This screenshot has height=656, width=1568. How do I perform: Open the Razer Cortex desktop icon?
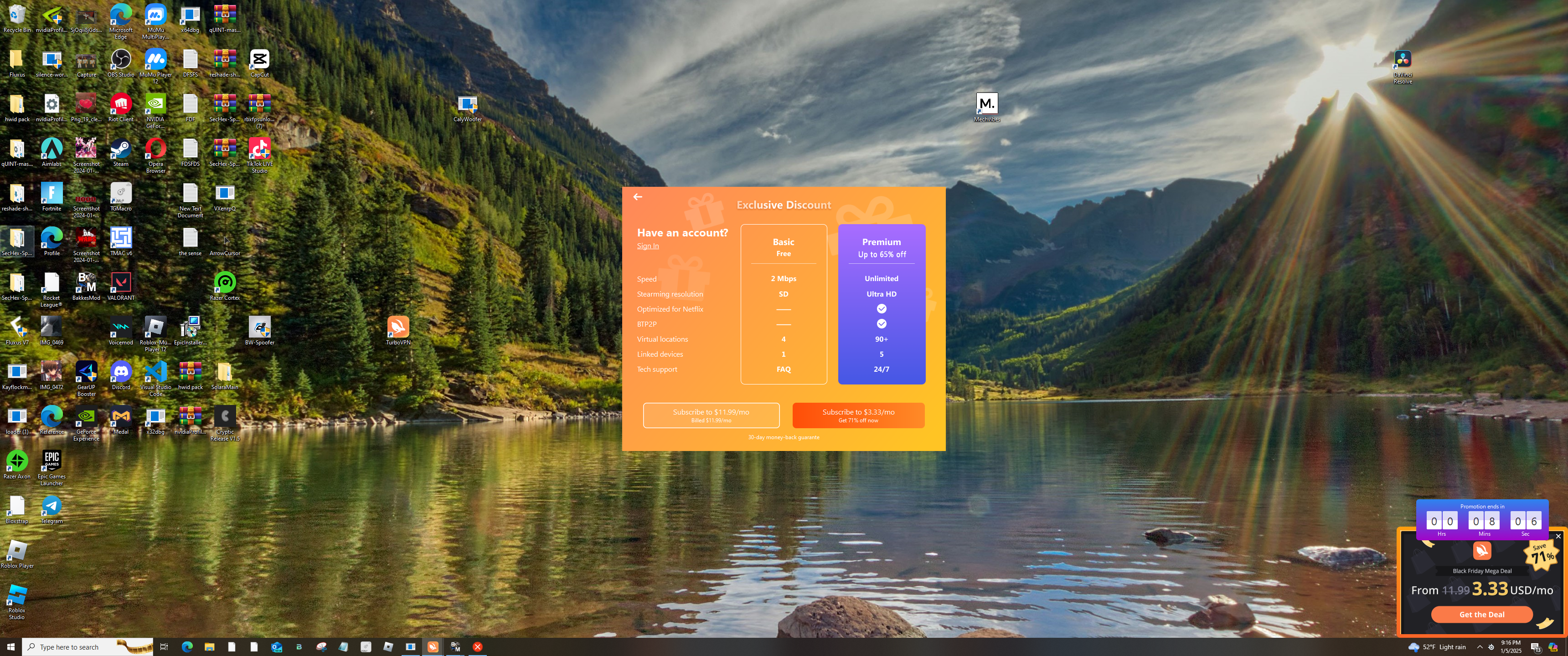[x=225, y=282]
